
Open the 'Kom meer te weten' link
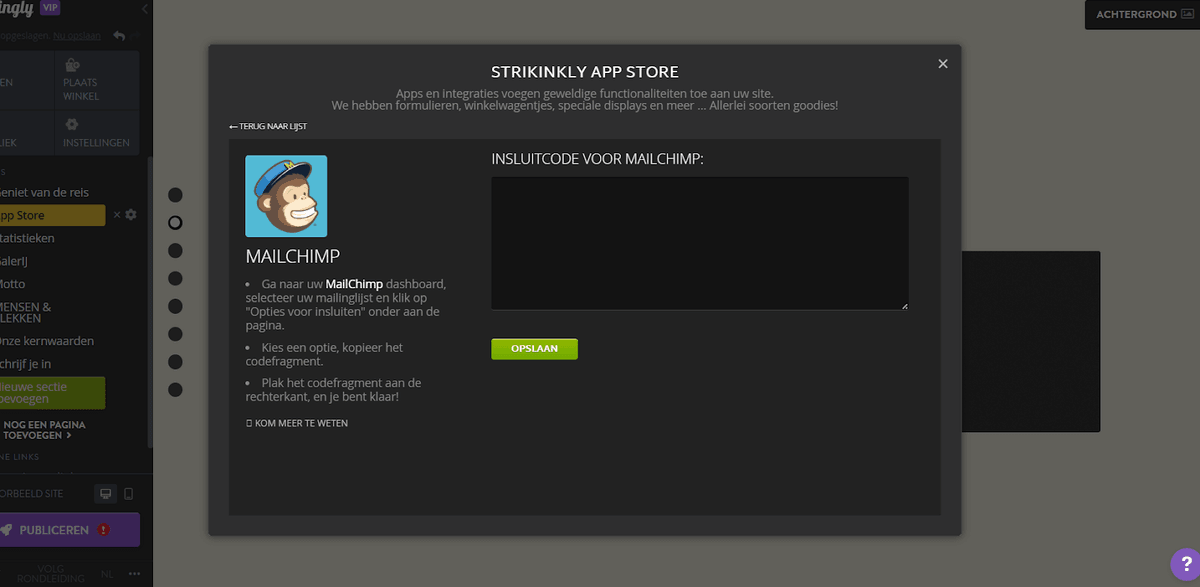[297, 423]
